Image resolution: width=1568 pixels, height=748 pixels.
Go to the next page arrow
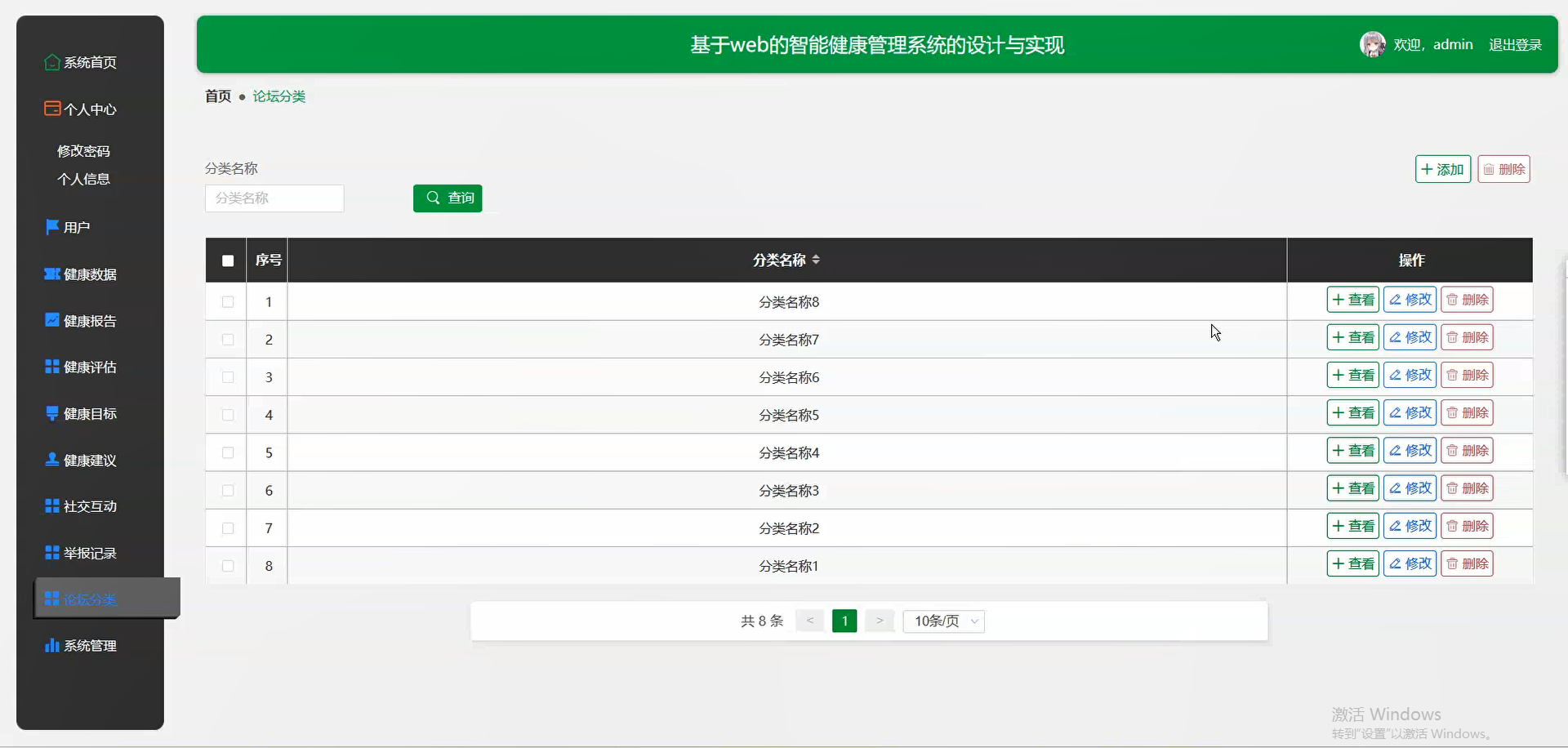880,621
